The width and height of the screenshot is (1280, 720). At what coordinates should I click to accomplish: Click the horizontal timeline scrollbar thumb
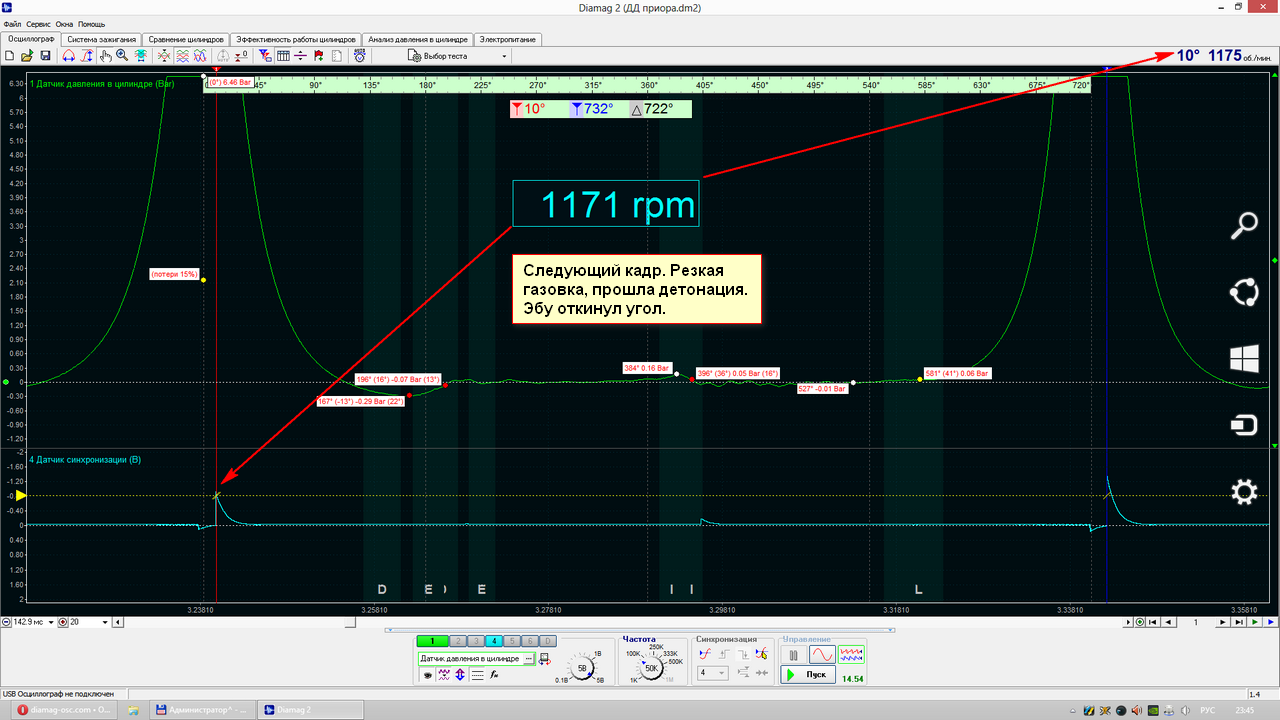point(349,622)
